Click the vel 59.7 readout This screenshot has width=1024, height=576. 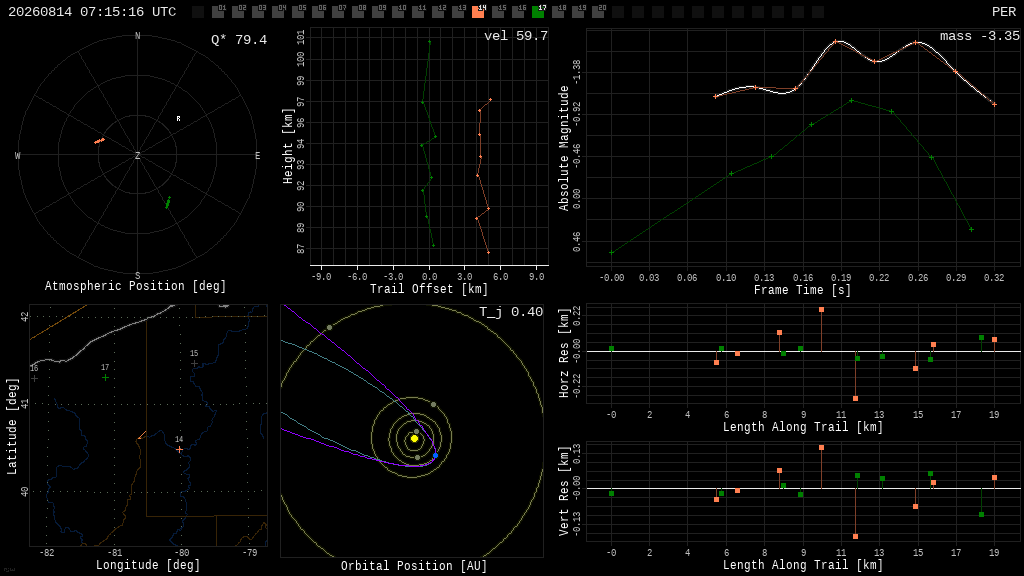click(x=516, y=36)
